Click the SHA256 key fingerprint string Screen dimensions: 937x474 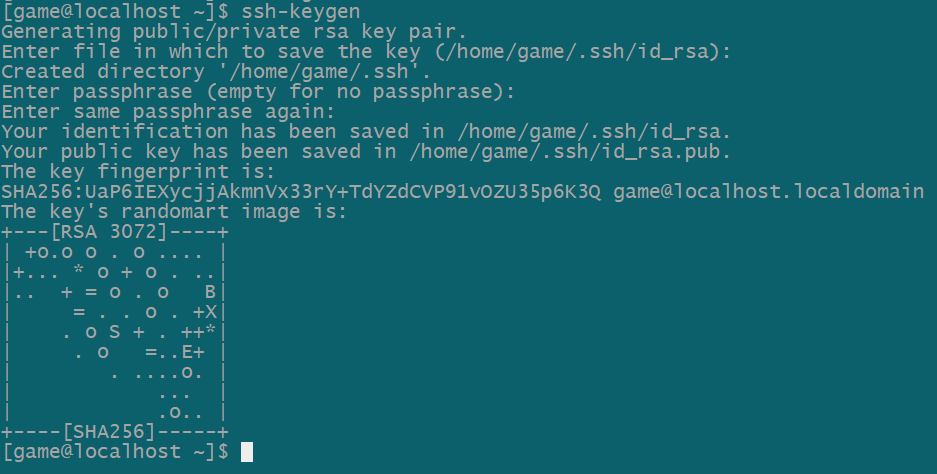301,191
